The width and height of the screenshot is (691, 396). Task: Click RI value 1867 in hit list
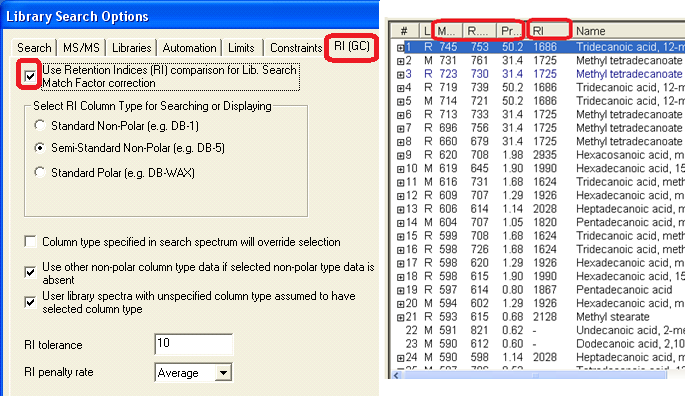click(545, 290)
